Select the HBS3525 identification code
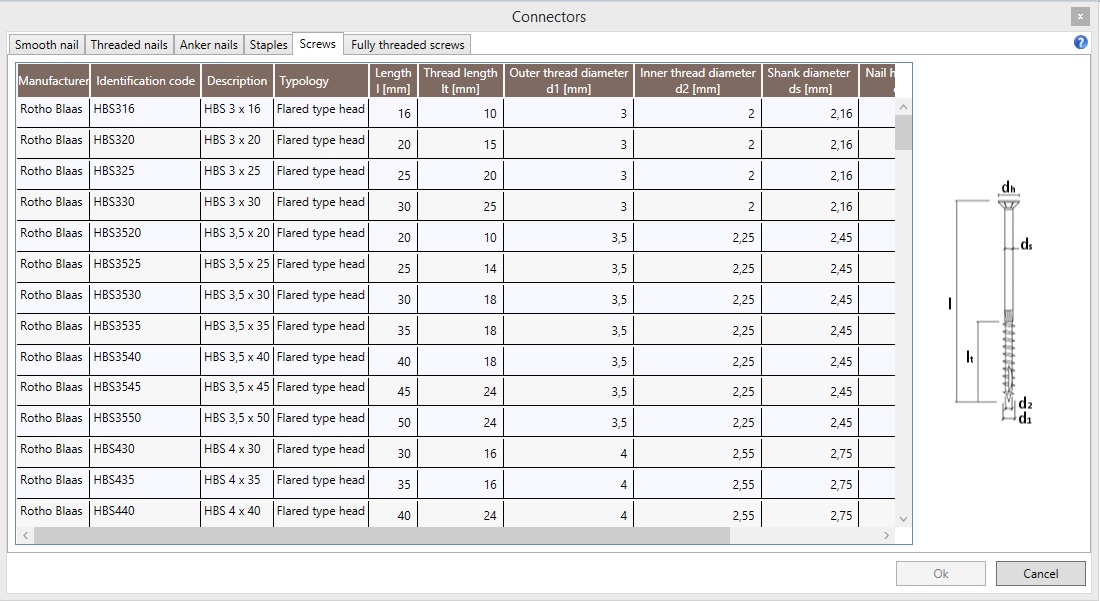 click(x=145, y=266)
